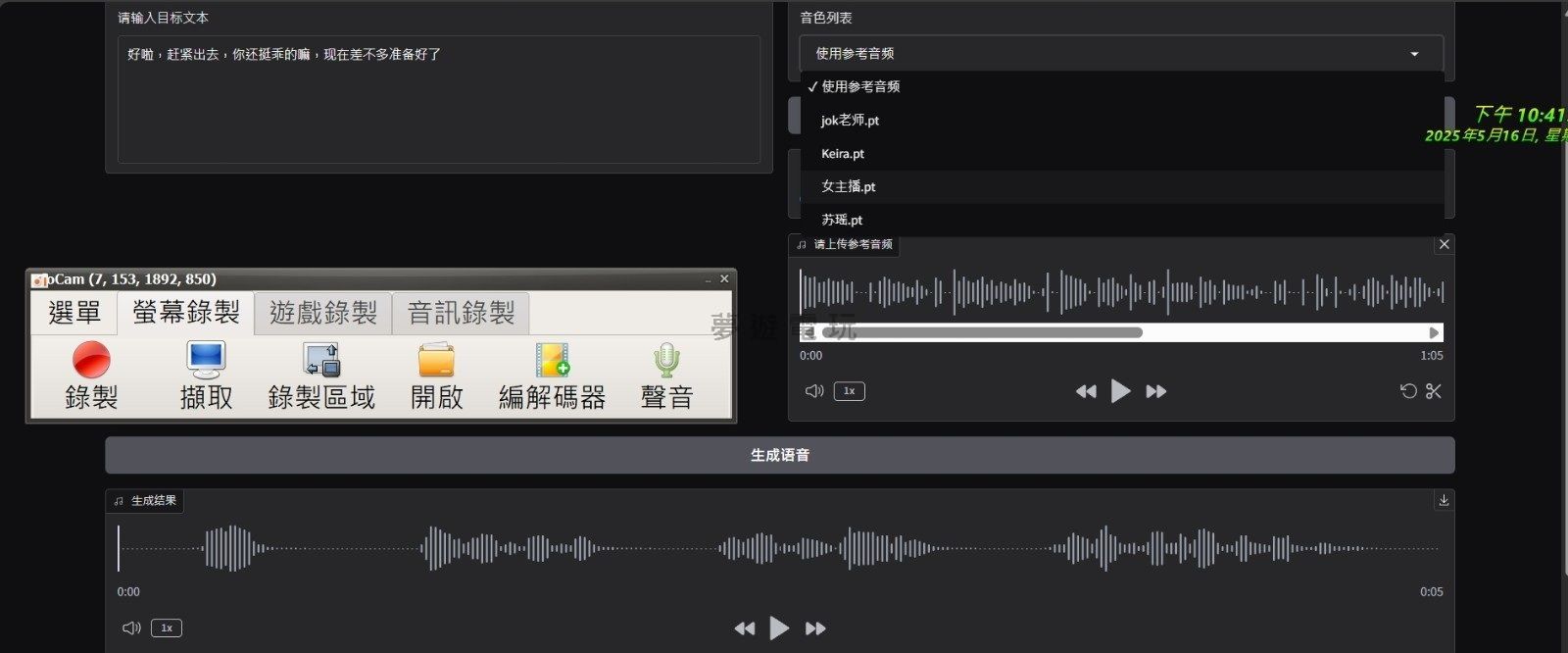
Task: Adjust volume of reference audio speaker icon
Action: point(814,391)
